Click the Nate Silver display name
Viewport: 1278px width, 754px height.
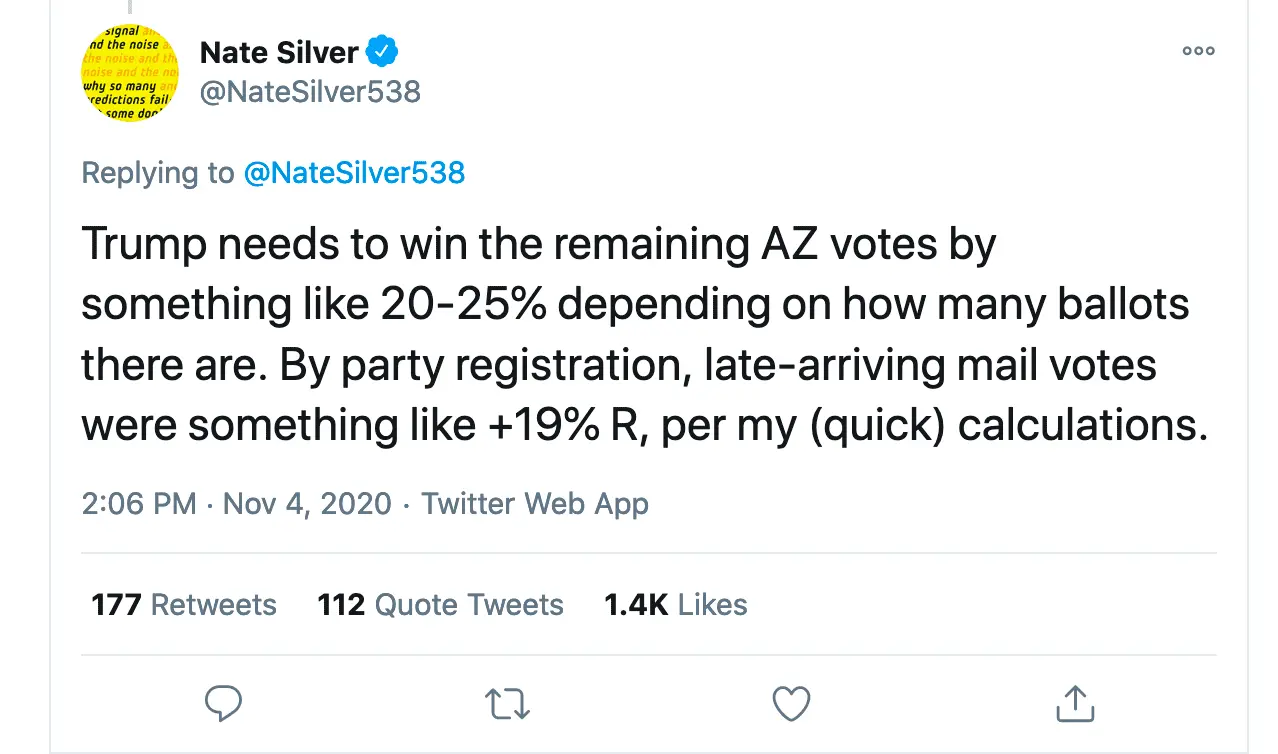click(x=279, y=51)
